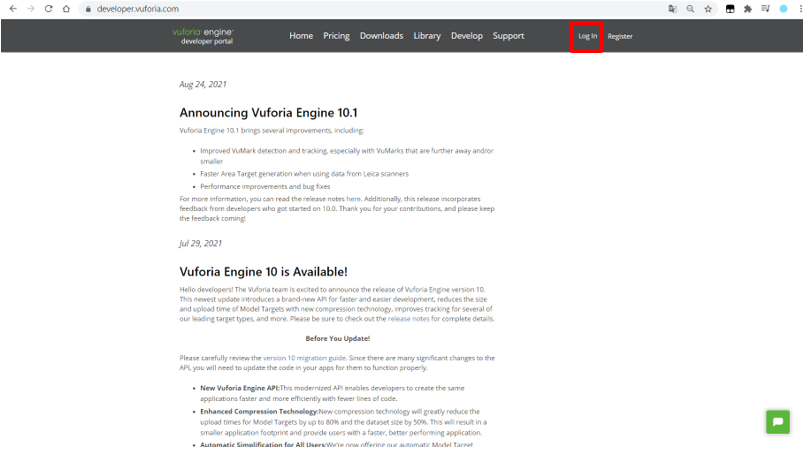Click the 'Jul 29, 2021' date text
803x456 pixels.
coord(201,243)
